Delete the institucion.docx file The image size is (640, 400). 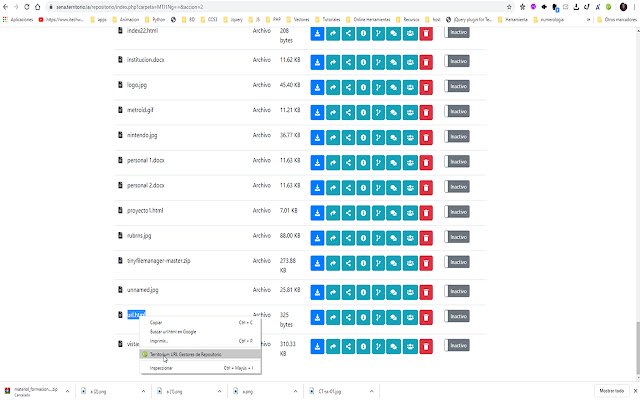tap(426, 62)
